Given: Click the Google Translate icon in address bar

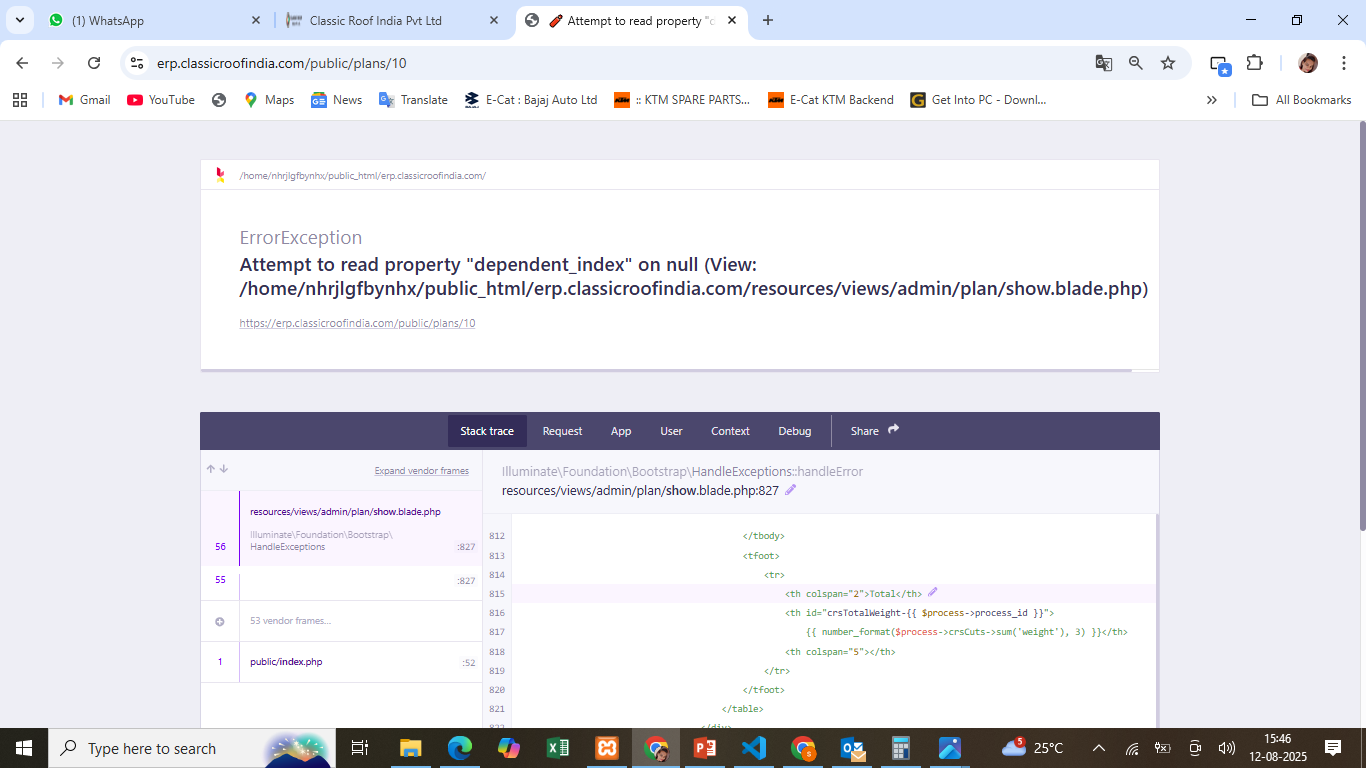Looking at the screenshot, I should click(x=1104, y=63).
